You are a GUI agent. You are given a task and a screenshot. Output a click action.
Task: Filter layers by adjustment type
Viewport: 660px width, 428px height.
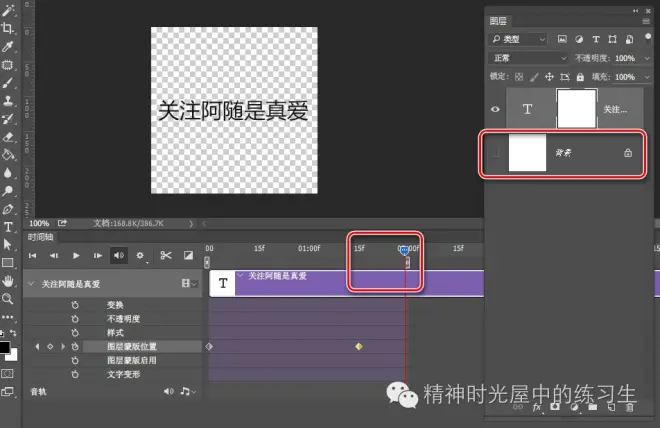[579, 39]
